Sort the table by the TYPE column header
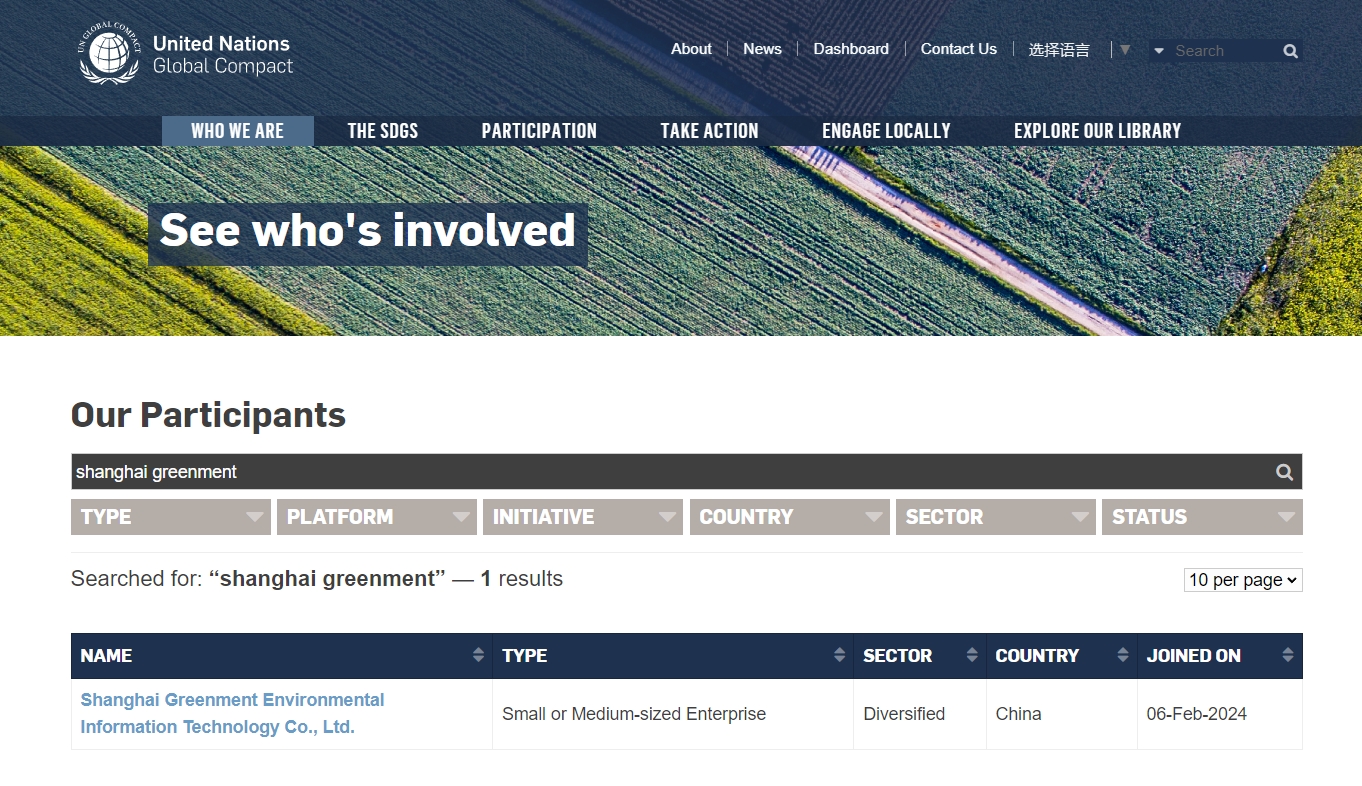This screenshot has height=786, width=1362. click(673, 656)
